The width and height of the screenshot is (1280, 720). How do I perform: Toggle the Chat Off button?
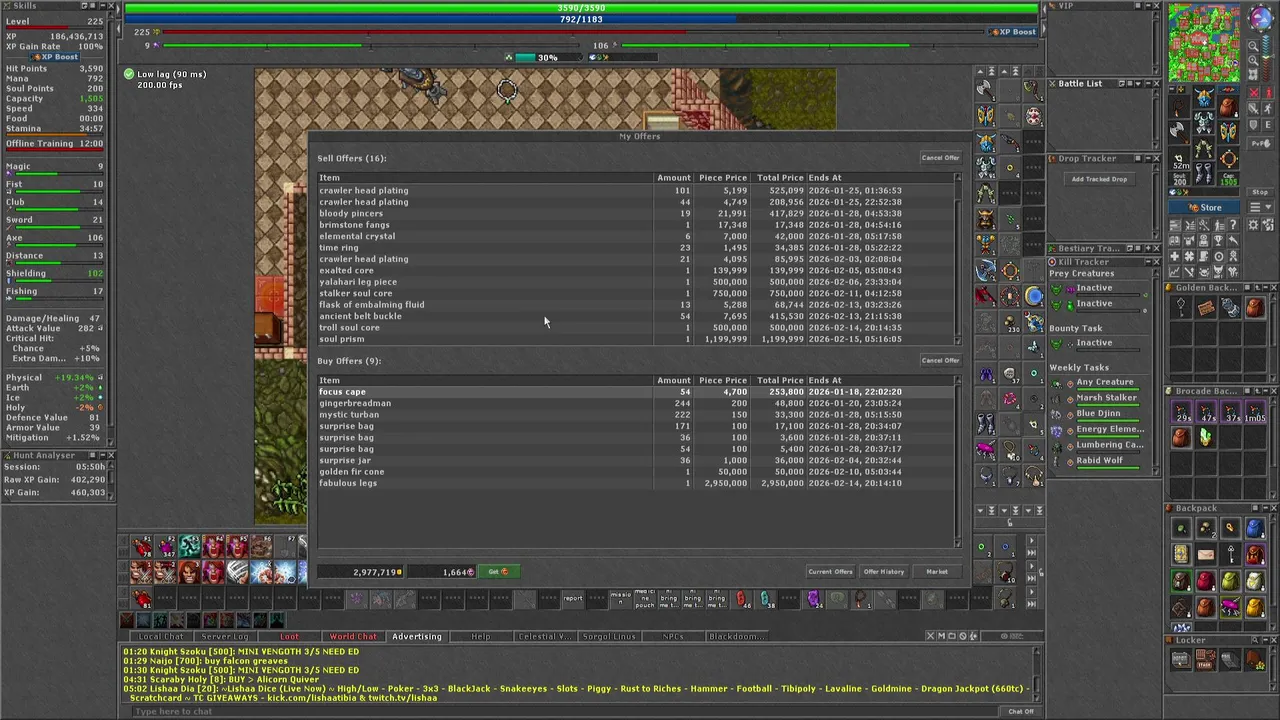tap(1021, 711)
